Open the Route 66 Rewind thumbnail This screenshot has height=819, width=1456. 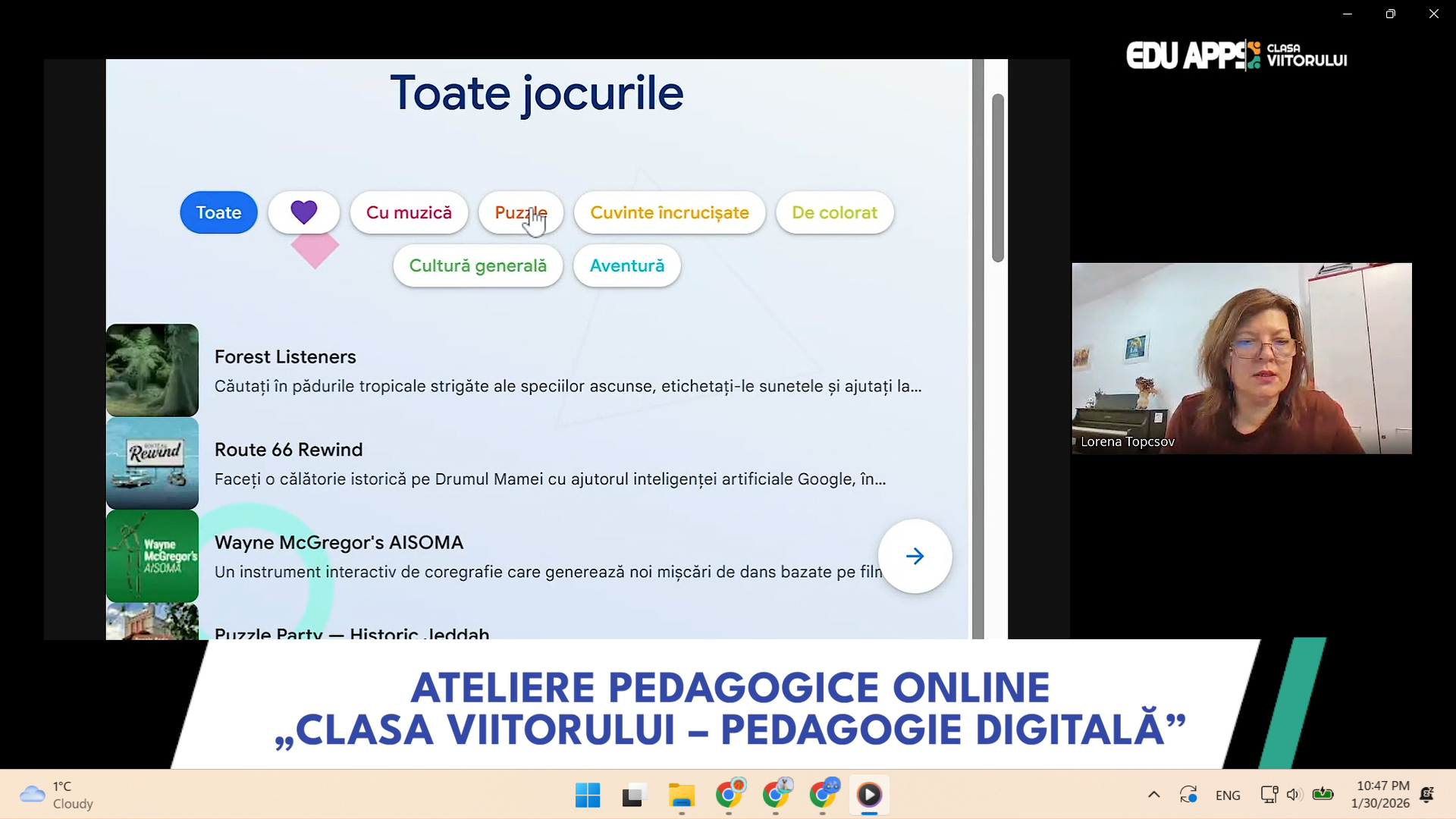[x=152, y=463]
